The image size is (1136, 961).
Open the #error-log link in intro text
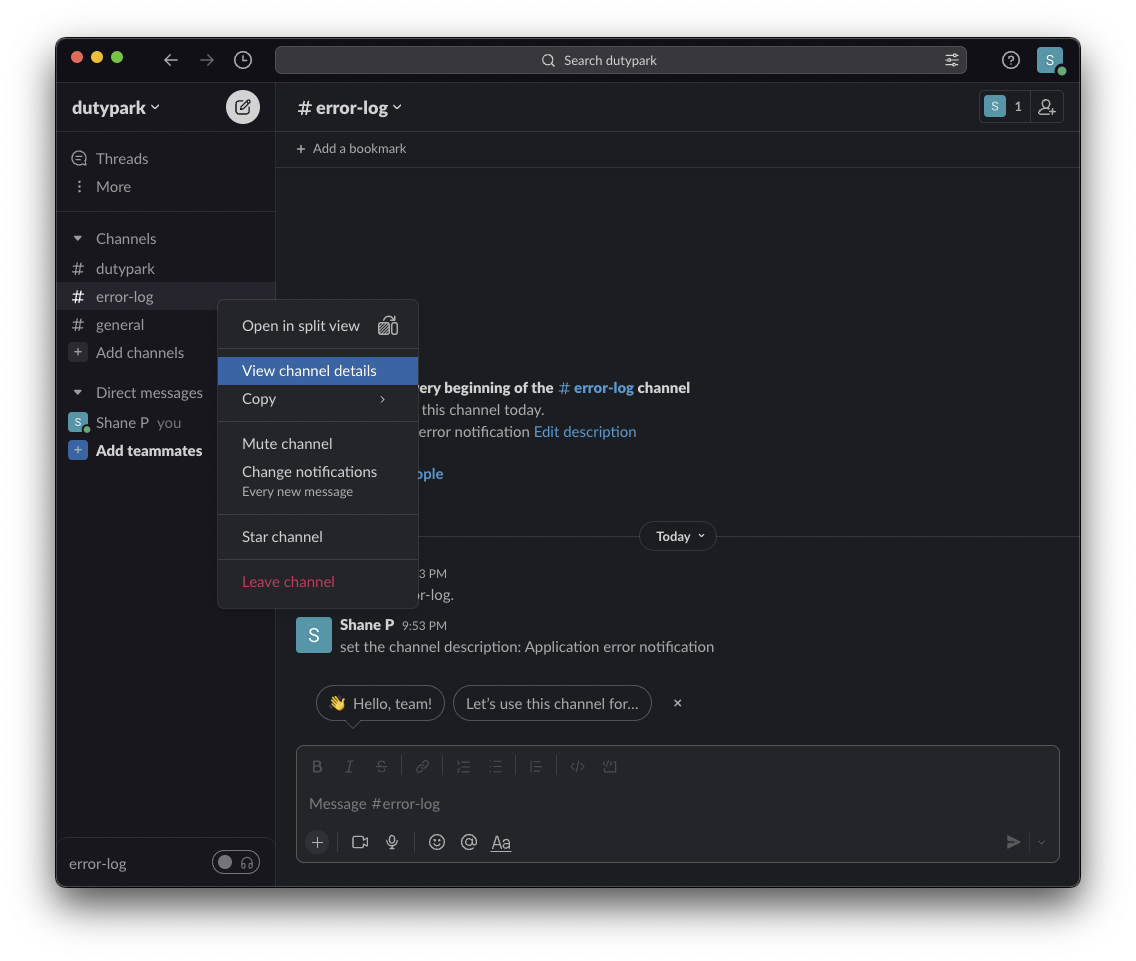(x=596, y=388)
